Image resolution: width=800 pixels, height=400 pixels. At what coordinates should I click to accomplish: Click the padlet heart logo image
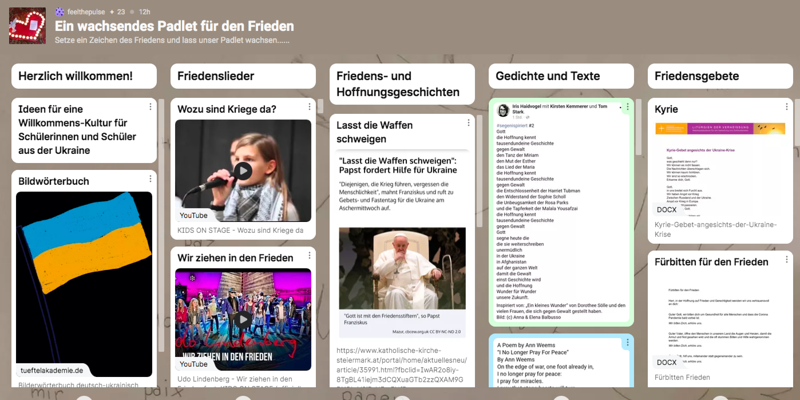coord(27,24)
